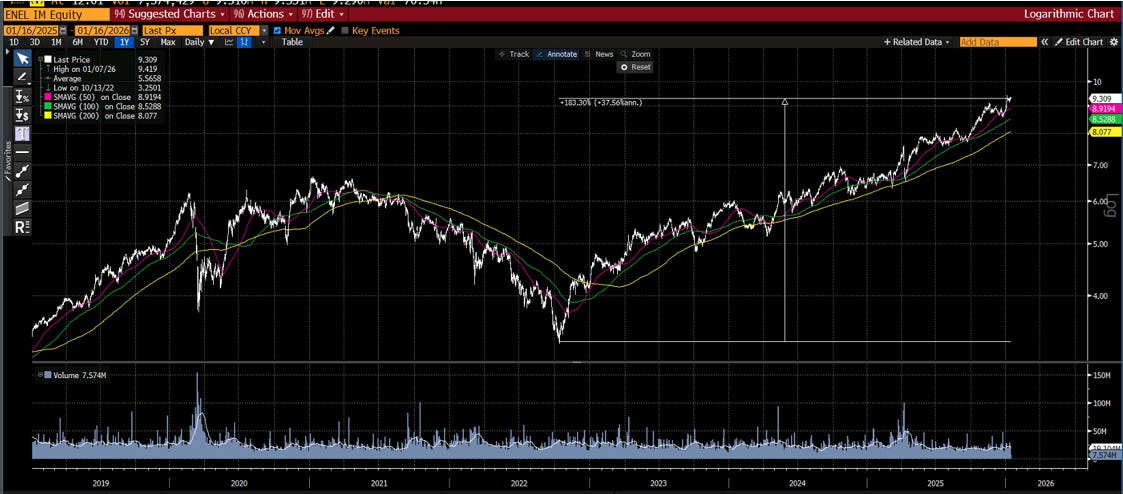Image resolution: width=1123 pixels, height=494 pixels.
Task: Select the arrow pointer tool
Action: [x=22, y=59]
